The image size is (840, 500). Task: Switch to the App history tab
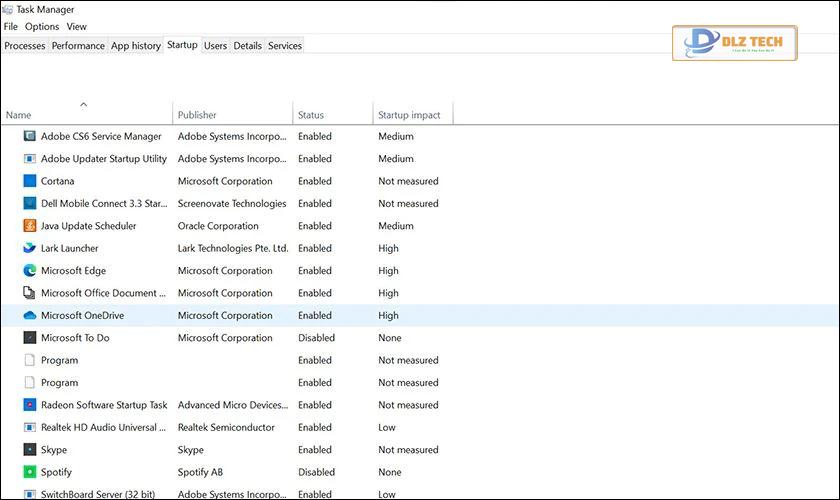136,46
